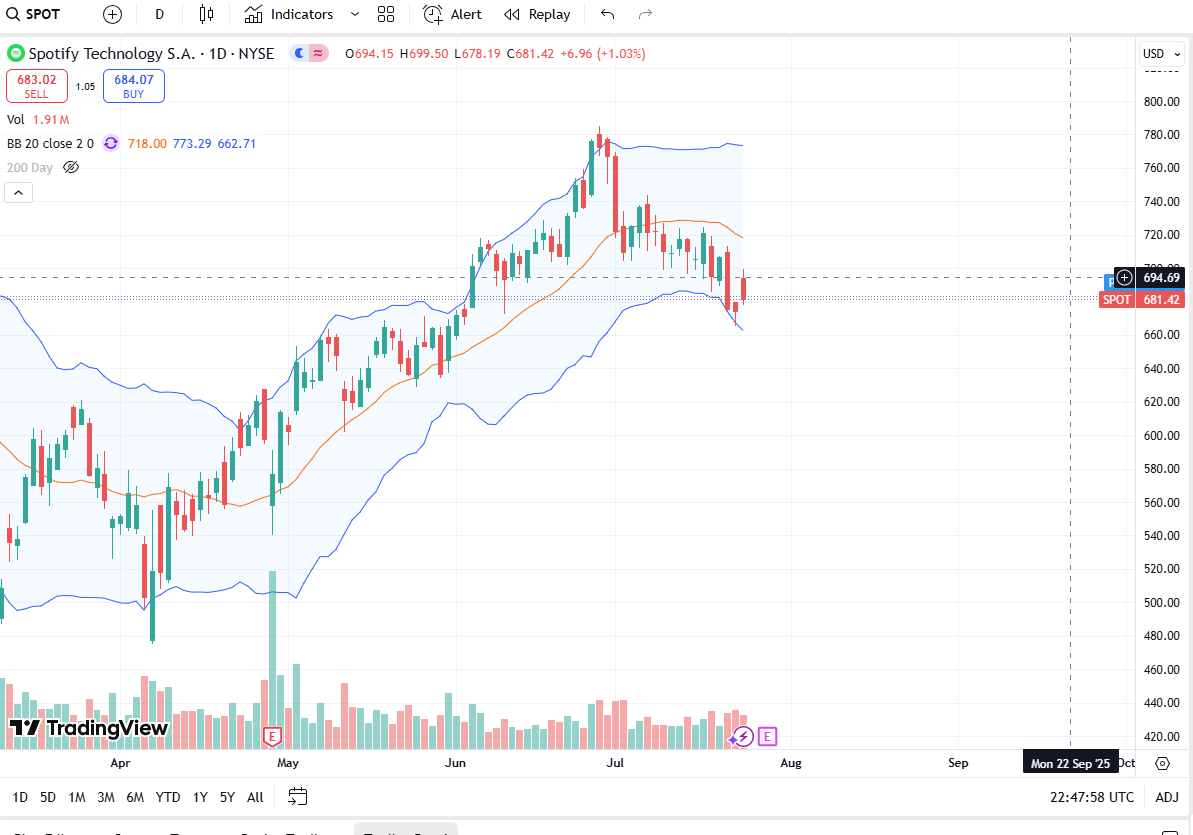Click the BB basis value 718.00

tap(147, 143)
